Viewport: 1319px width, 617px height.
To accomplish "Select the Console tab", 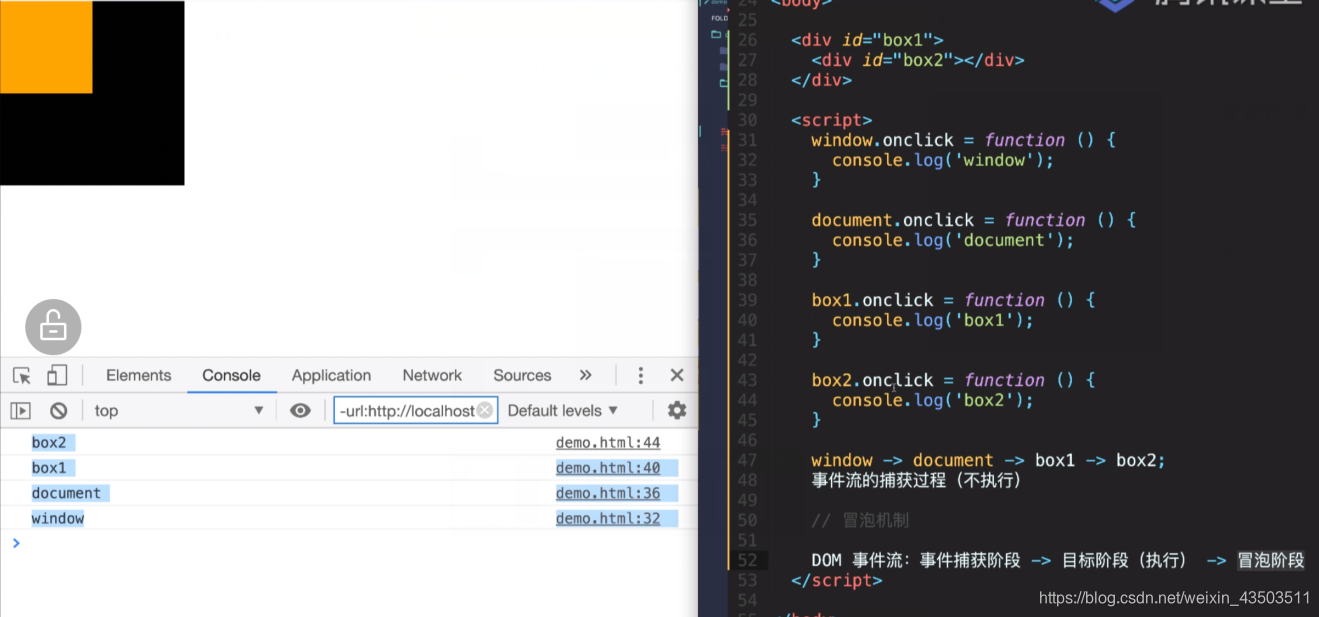I will point(231,376).
